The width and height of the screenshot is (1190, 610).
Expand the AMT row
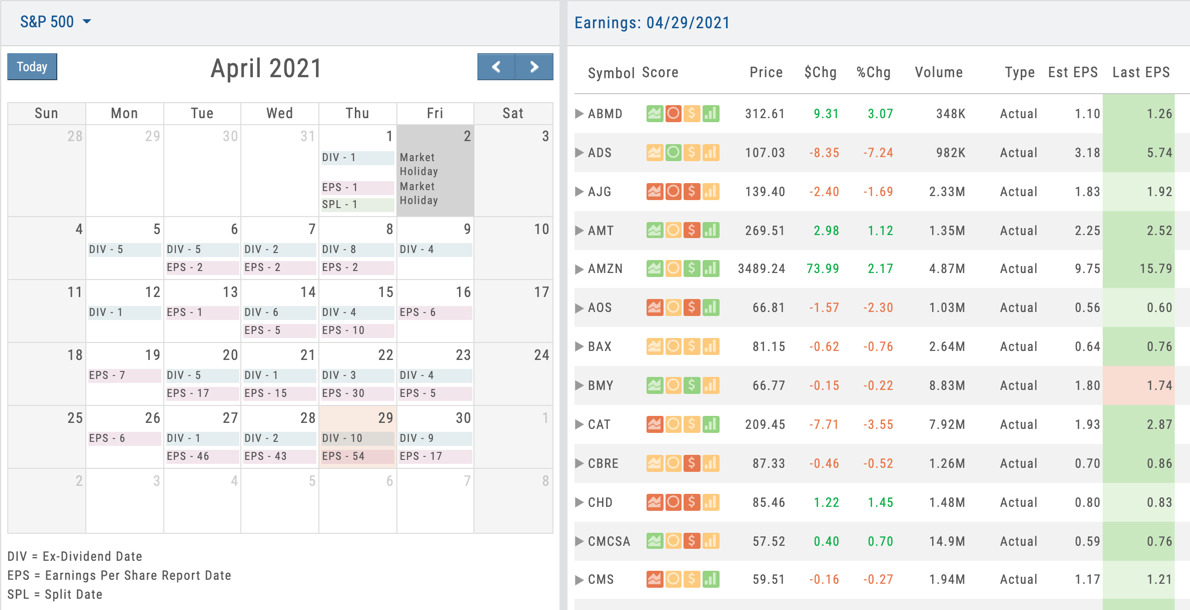click(579, 231)
